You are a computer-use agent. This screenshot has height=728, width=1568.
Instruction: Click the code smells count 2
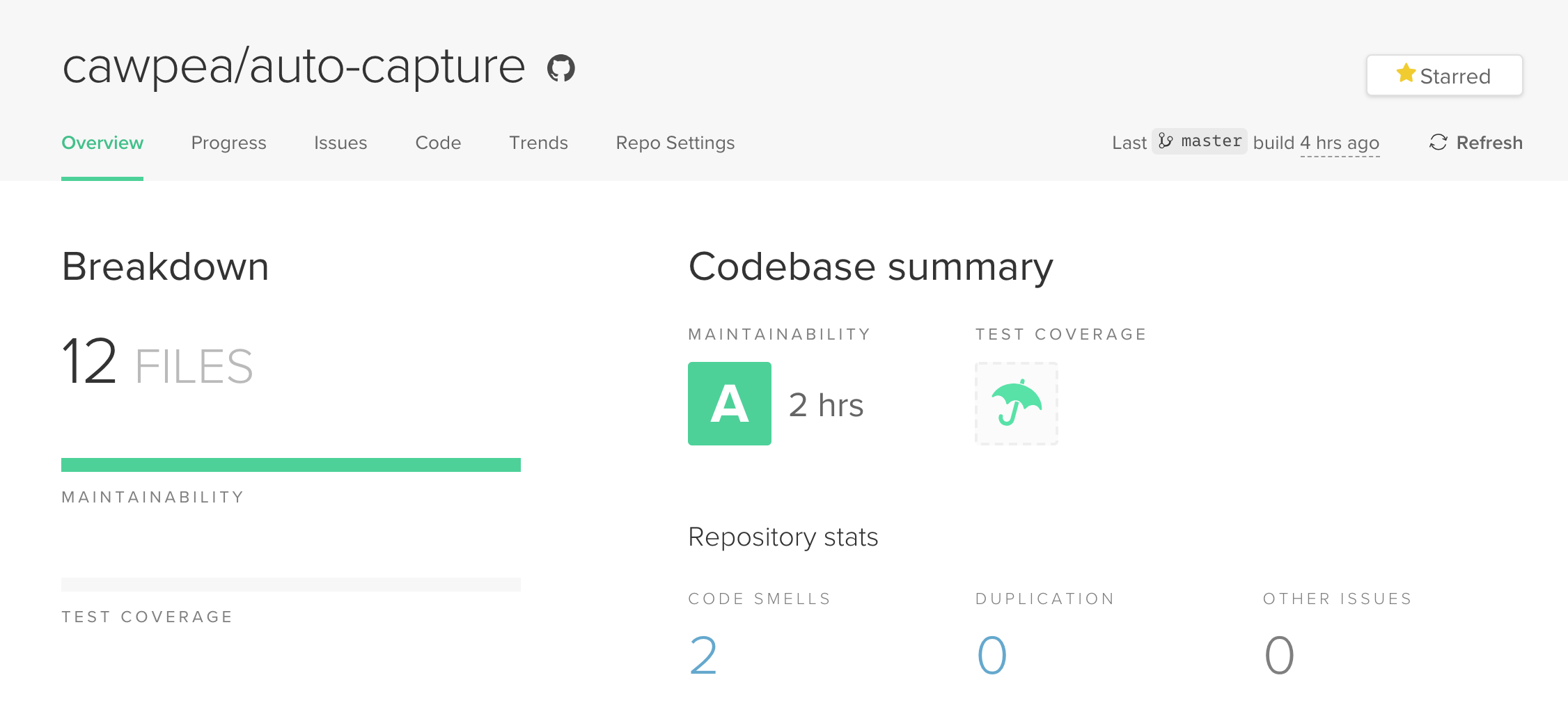coord(703,656)
